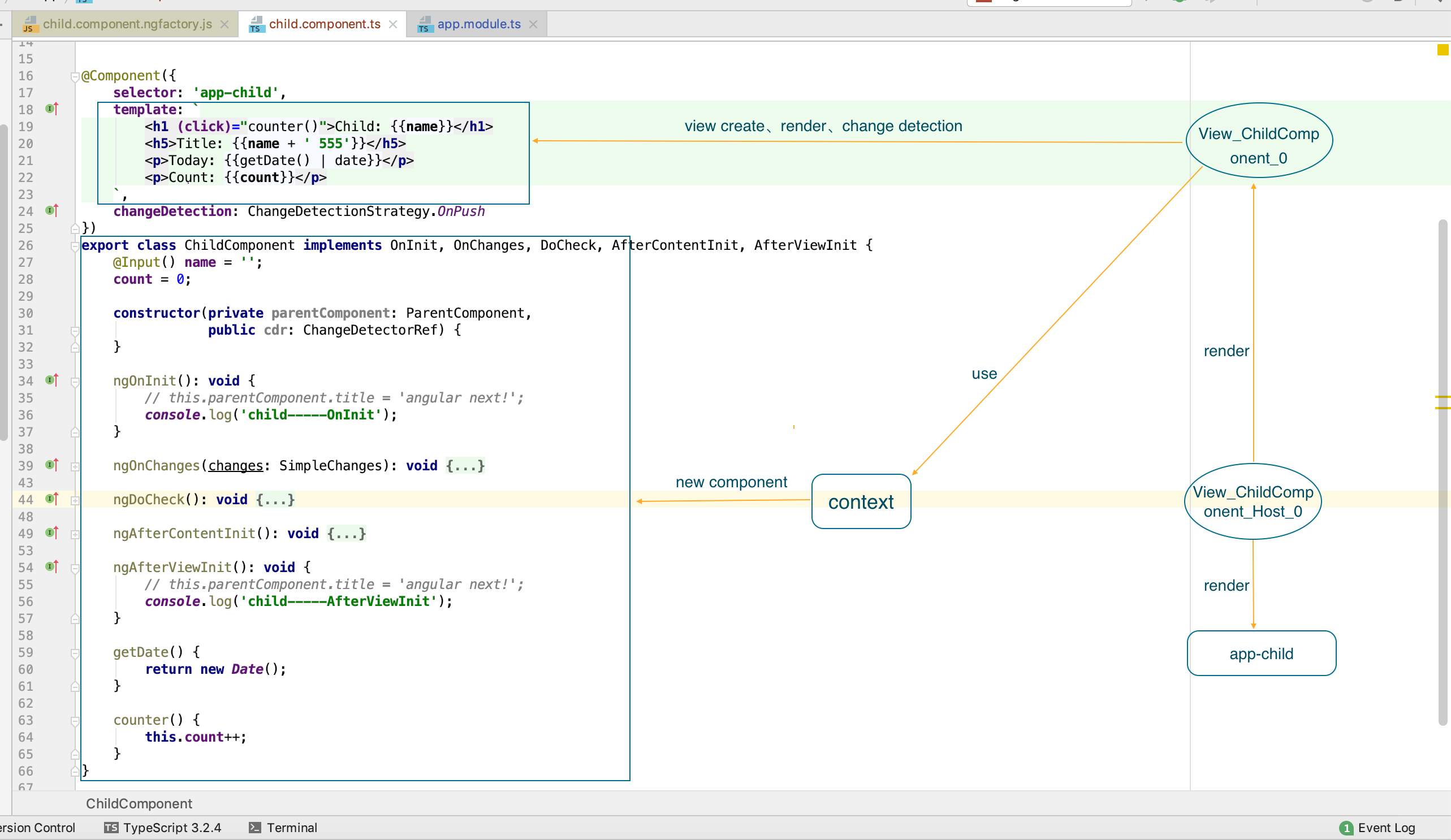Close the child.component.ts tab
This screenshot has width=1451, height=840.
click(392, 24)
